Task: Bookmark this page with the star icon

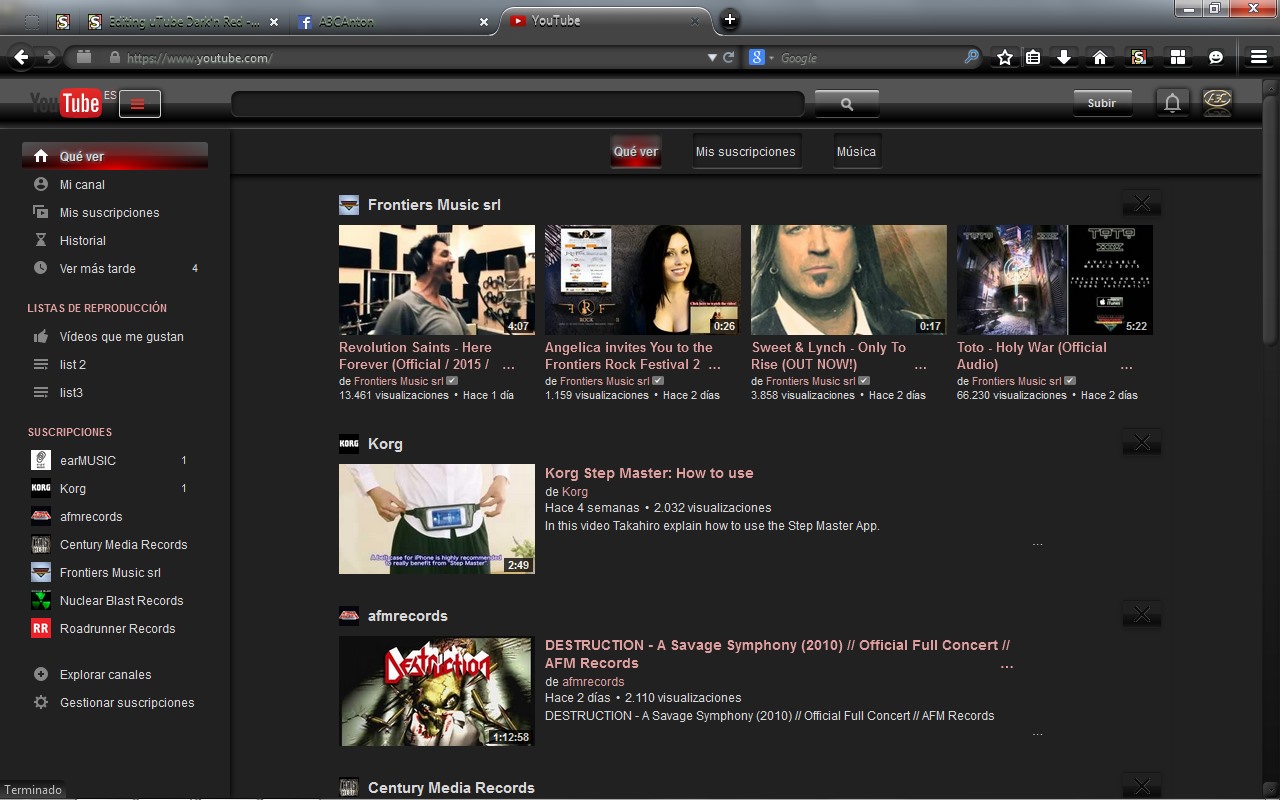Action: pyautogui.click(x=1004, y=58)
